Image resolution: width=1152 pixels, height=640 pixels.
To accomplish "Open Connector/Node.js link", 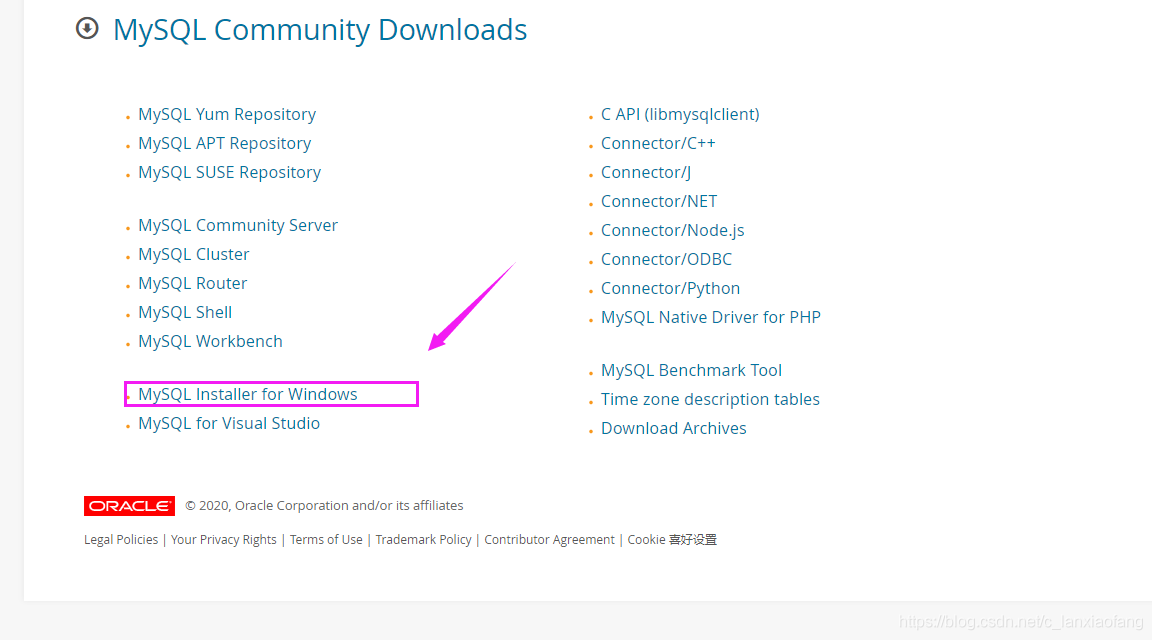I will click(673, 230).
